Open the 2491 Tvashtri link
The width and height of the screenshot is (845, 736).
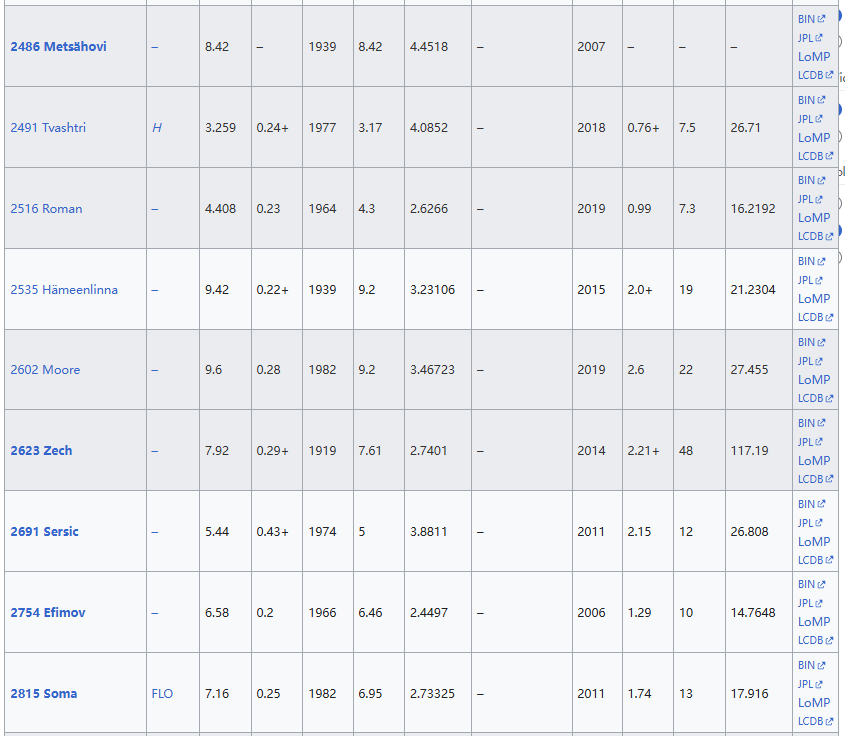(48, 128)
